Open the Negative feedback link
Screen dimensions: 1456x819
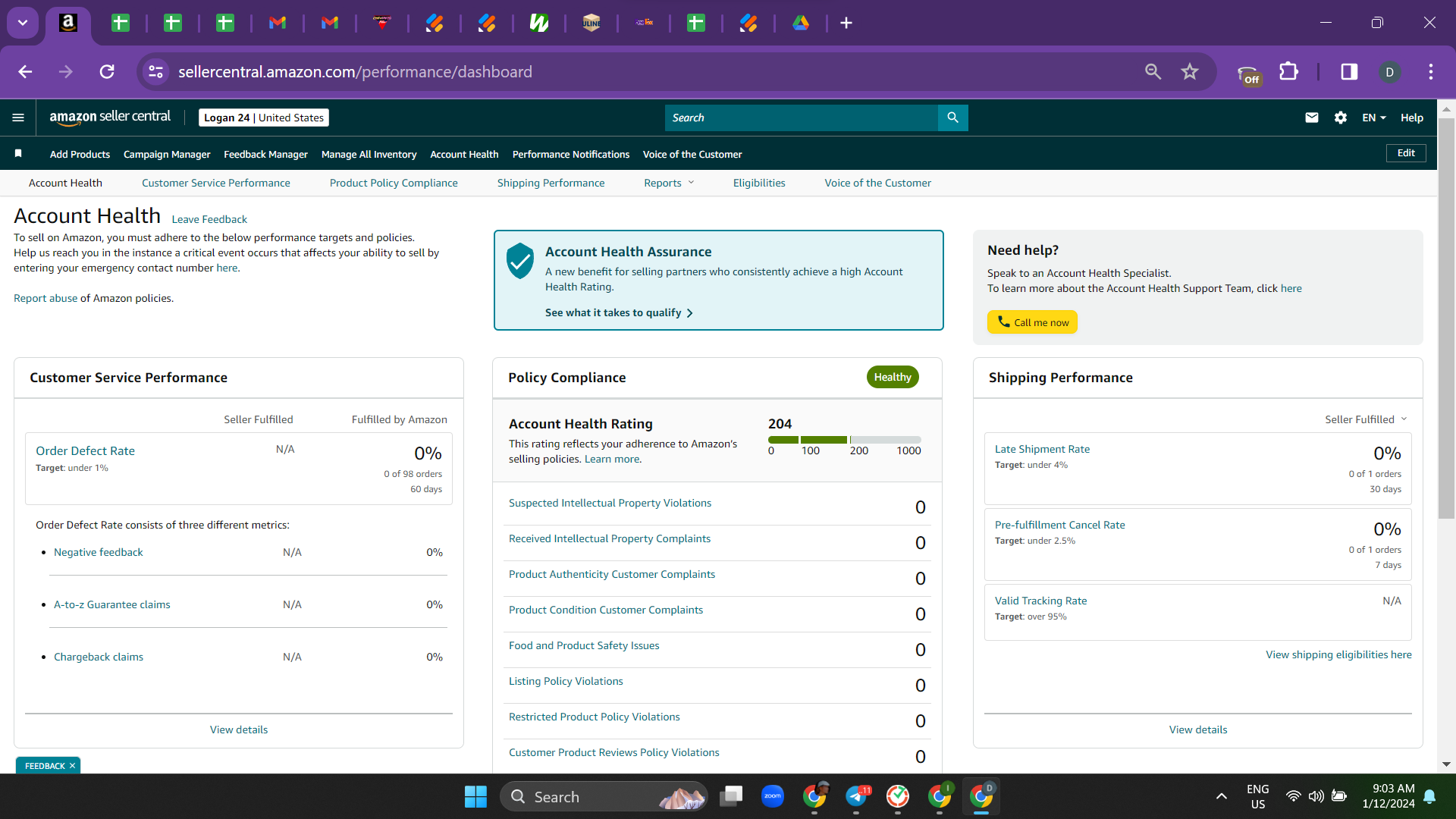pos(98,552)
